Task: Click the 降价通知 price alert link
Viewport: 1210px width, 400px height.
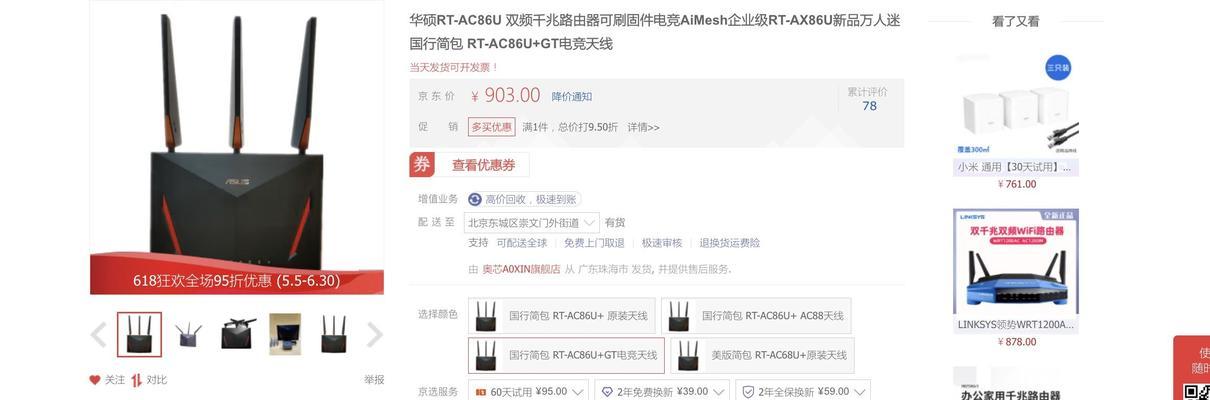Action: click(x=572, y=97)
